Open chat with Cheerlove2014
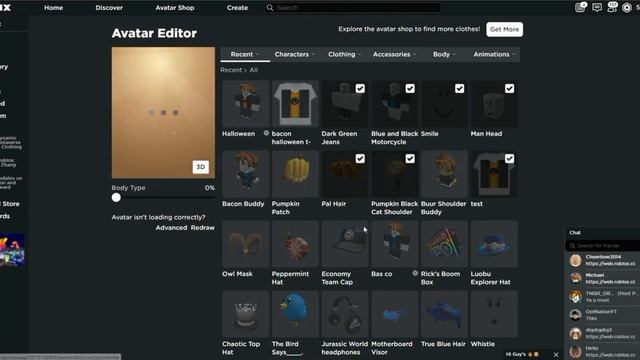The width and height of the screenshot is (640, 360). (x=602, y=260)
